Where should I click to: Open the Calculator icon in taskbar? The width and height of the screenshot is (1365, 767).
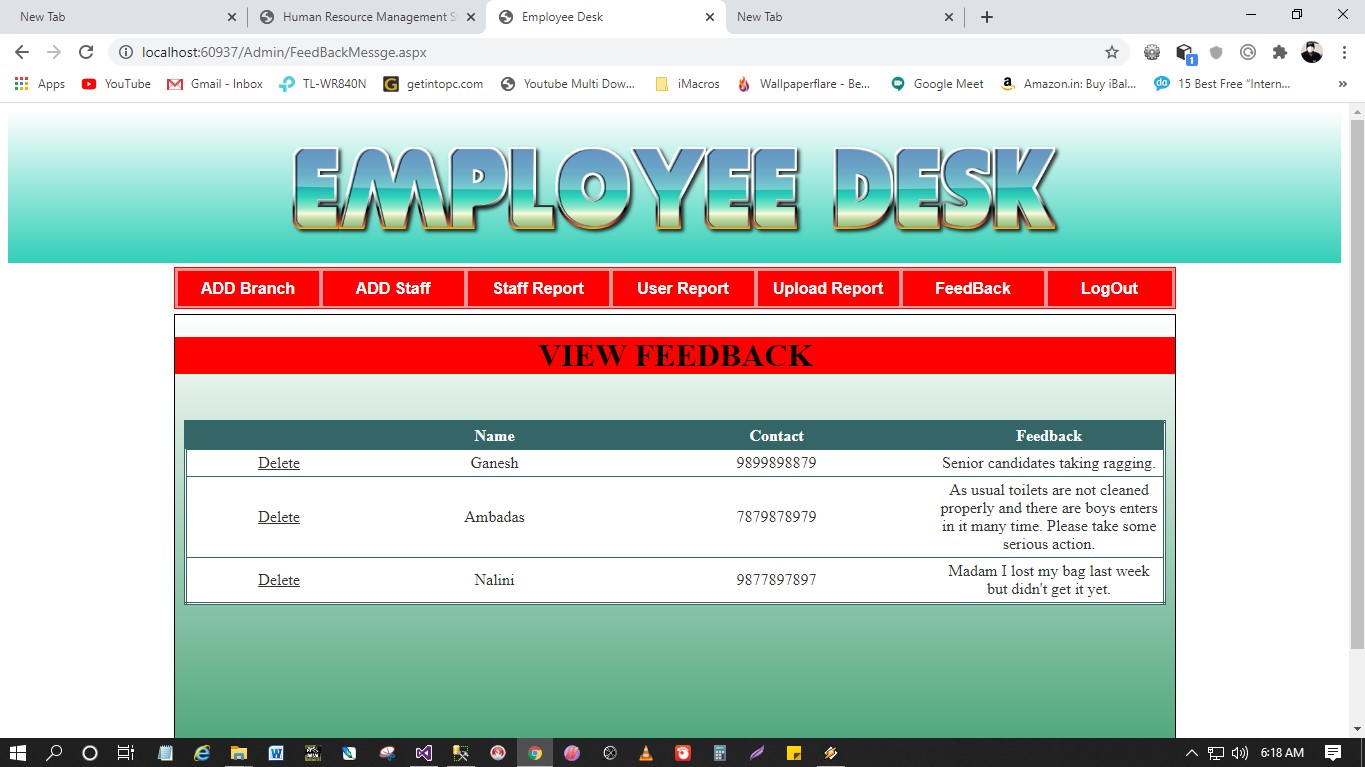tap(719, 753)
